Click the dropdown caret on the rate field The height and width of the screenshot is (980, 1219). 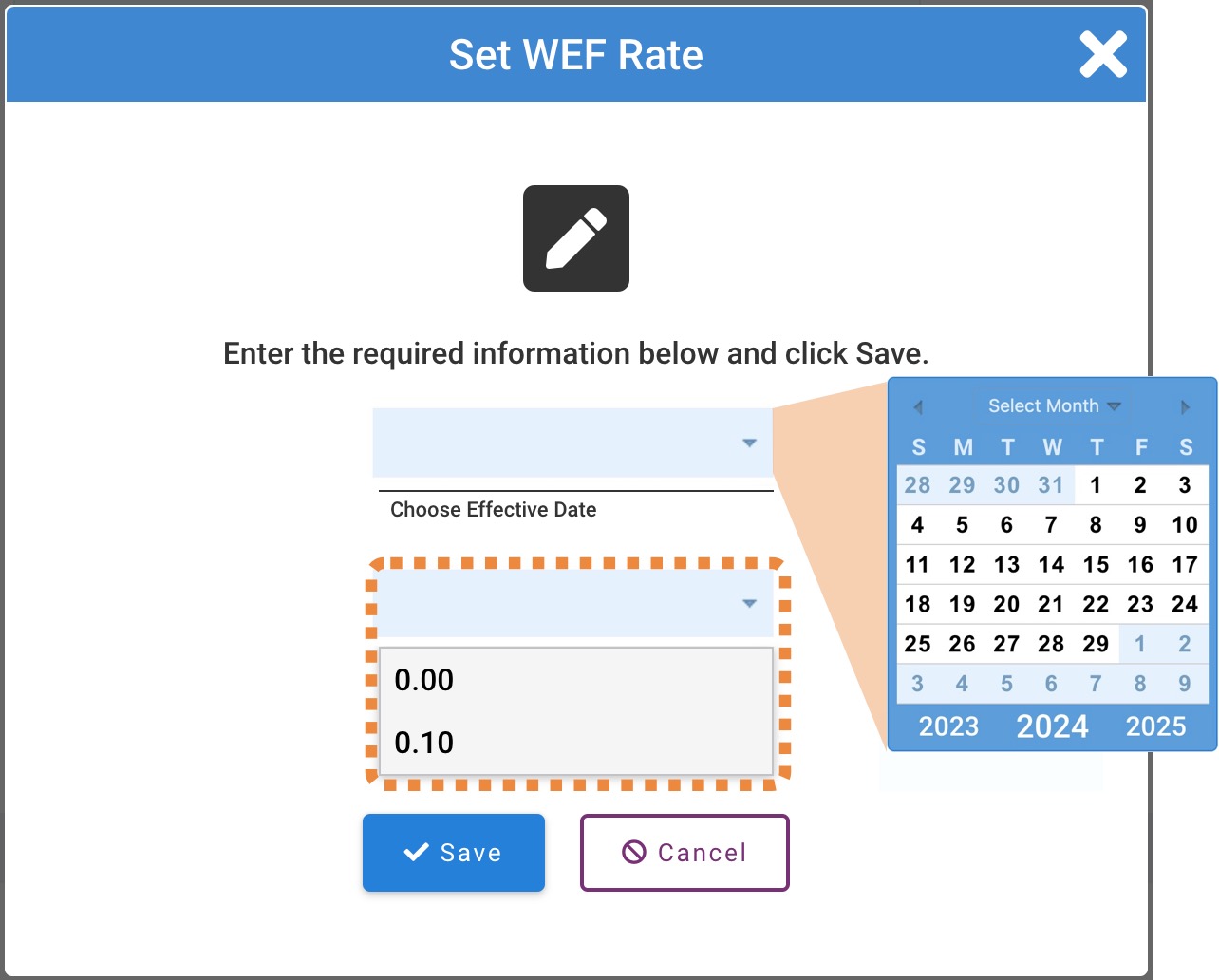click(x=750, y=603)
